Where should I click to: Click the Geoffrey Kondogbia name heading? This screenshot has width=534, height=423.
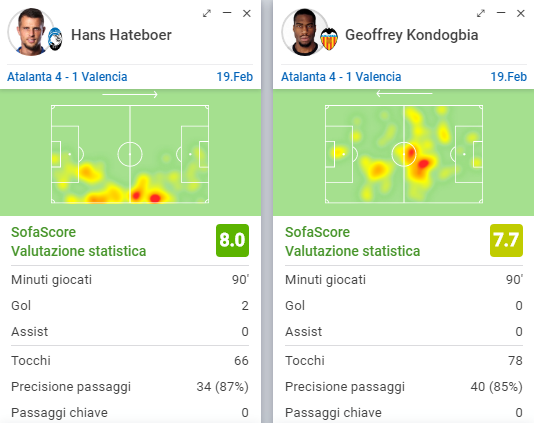coord(411,35)
